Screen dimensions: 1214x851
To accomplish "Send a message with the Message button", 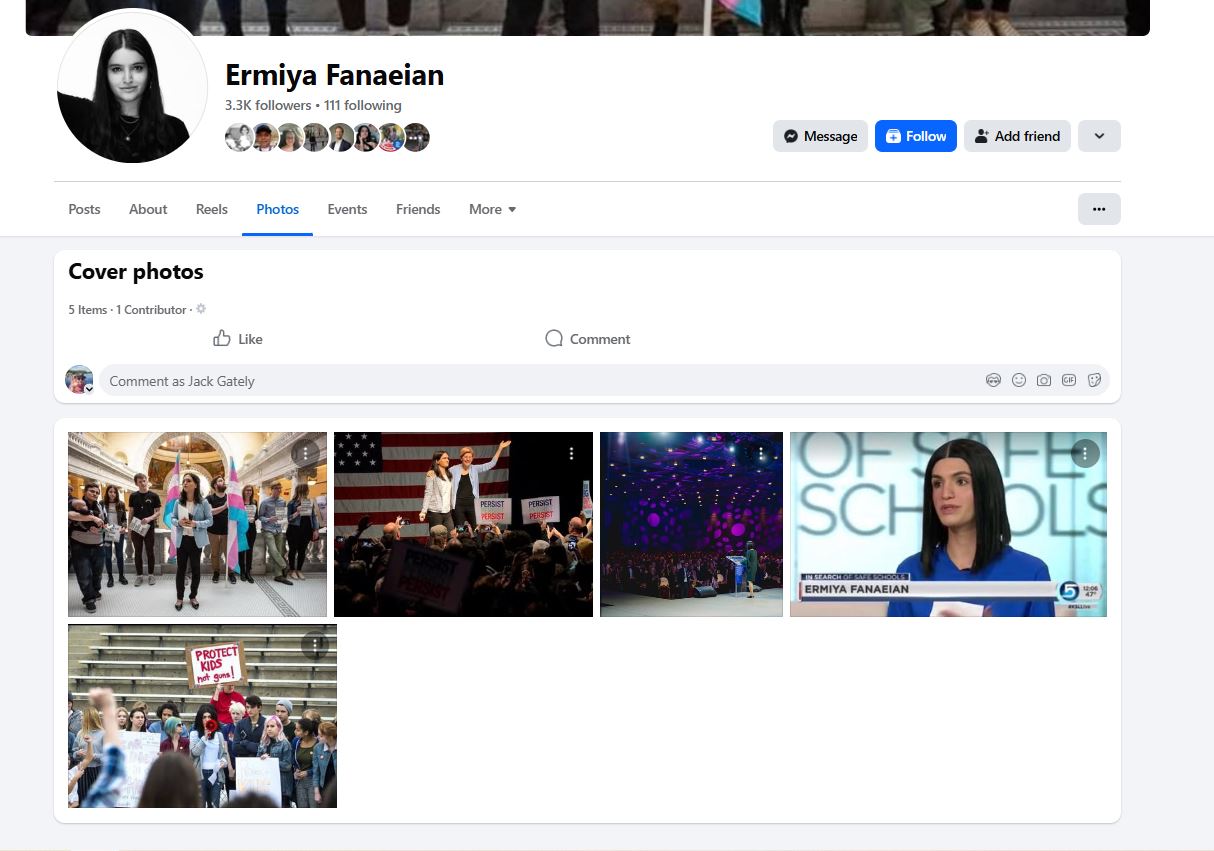I will click(x=820, y=136).
